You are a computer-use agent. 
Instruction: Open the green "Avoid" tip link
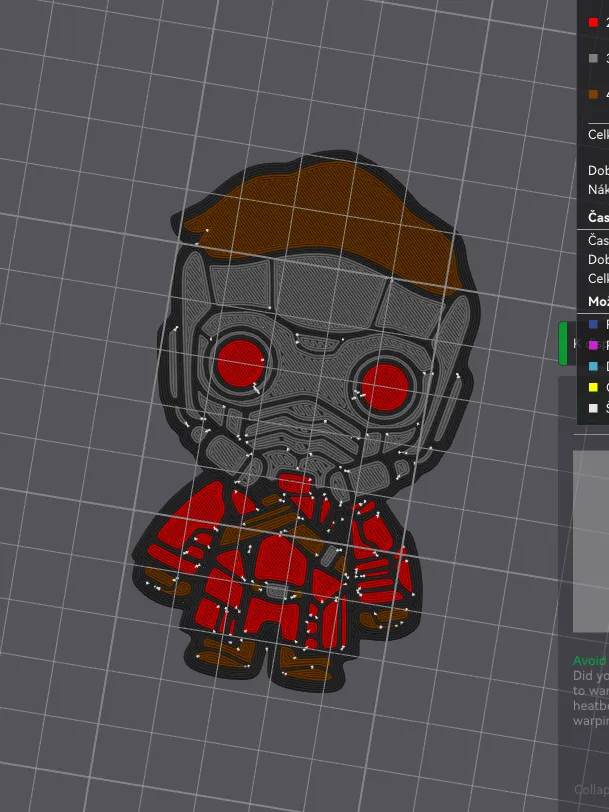pos(590,660)
